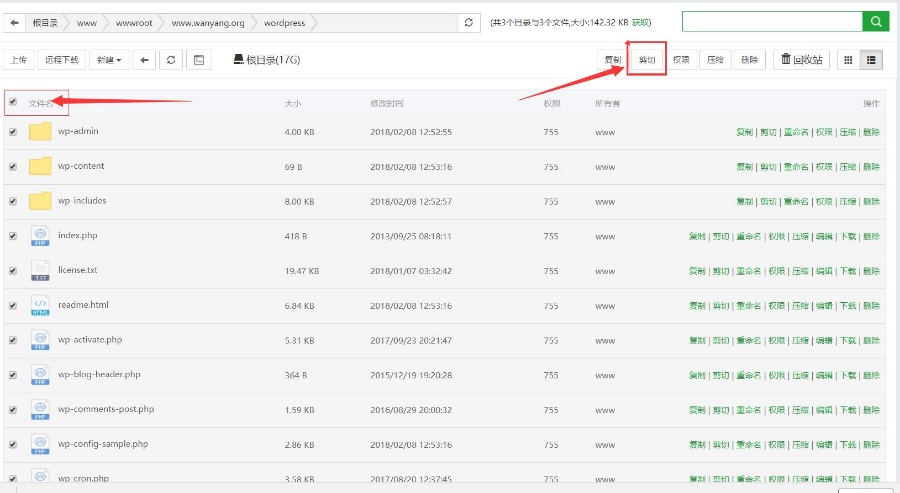The image size is (900, 493).
Task: Click the 上传 upload button
Action: 18,60
